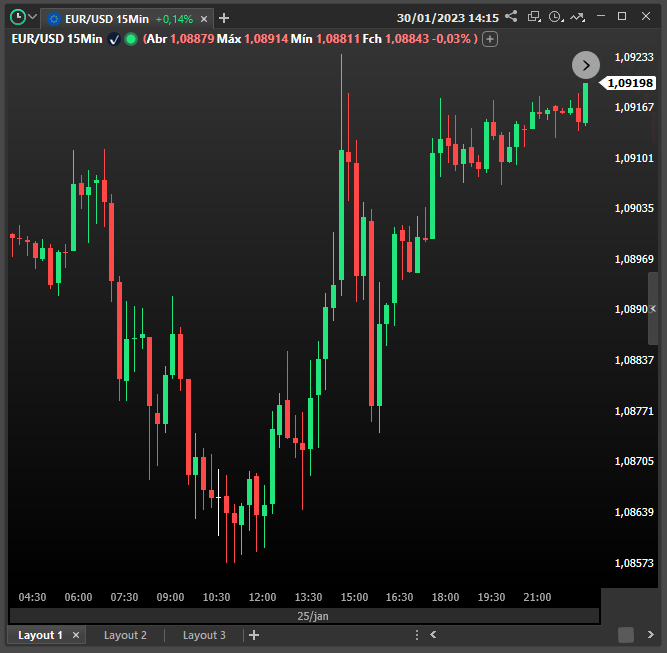Click the add indicator plus button
Image resolution: width=667 pixels, height=653 pixels.
[x=490, y=38]
